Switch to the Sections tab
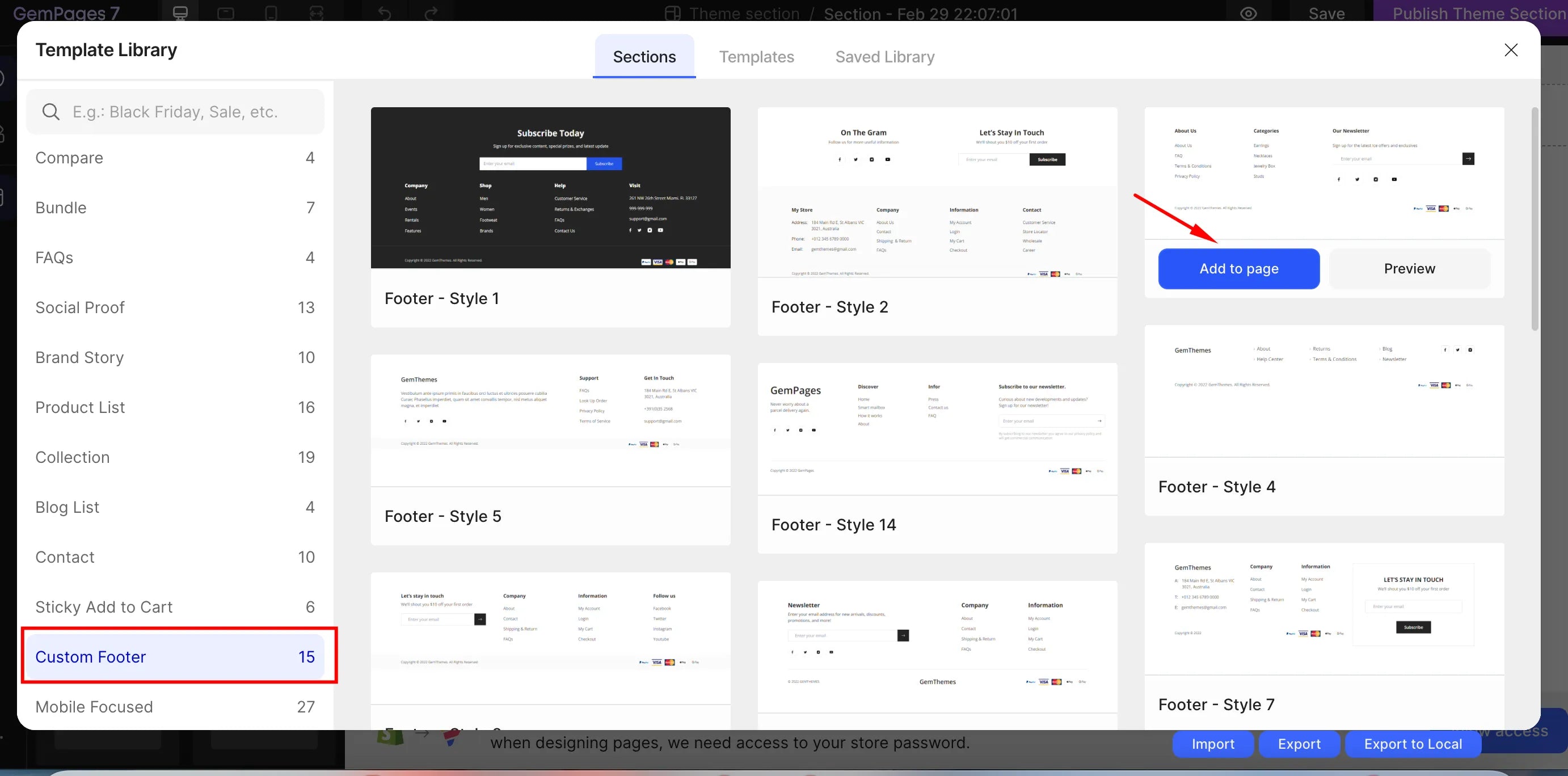Screen dimensions: 1568x776 [644, 57]
